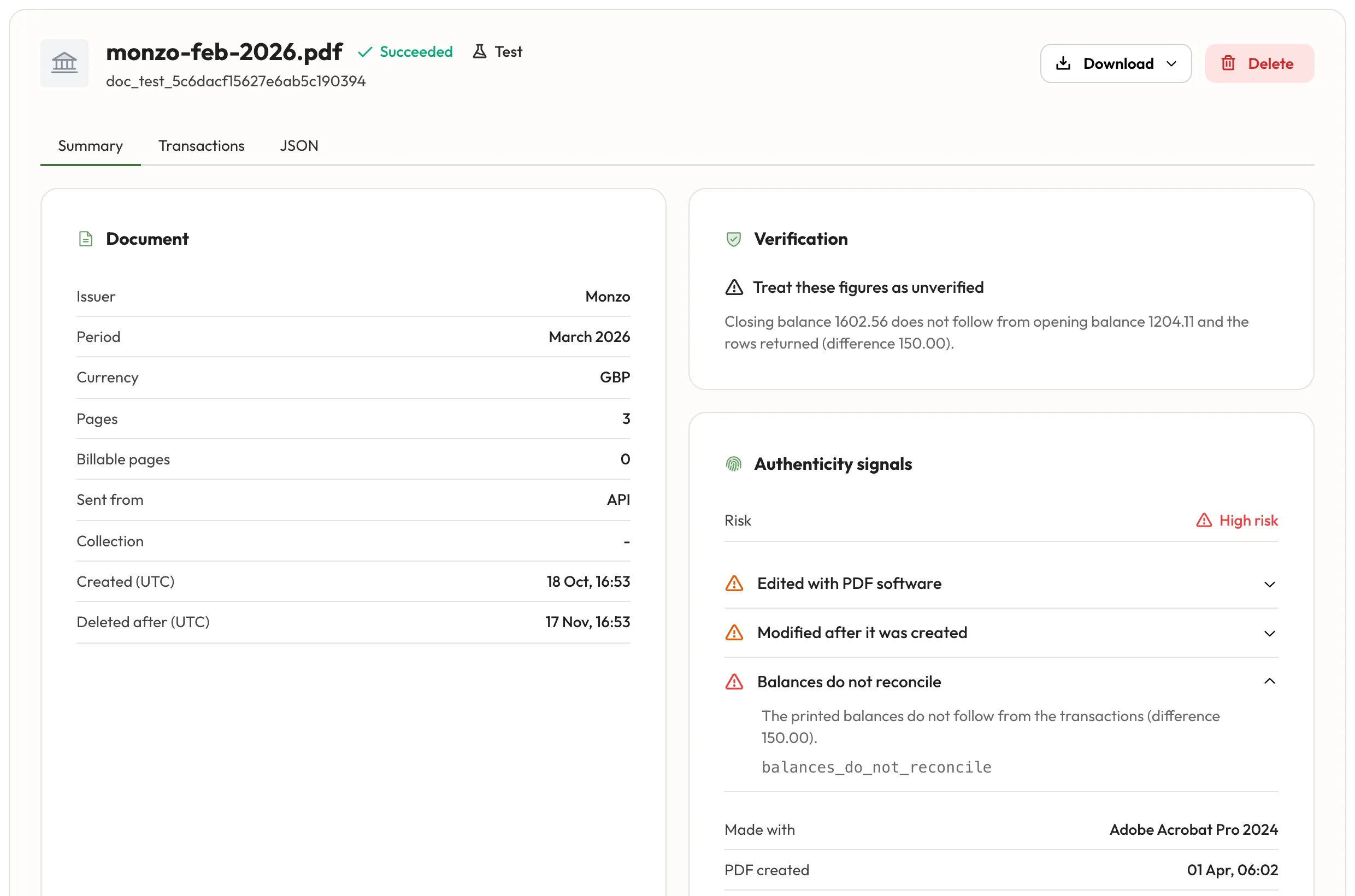
Task: Click the High risk warning icon
Action: click(1204, 521)
